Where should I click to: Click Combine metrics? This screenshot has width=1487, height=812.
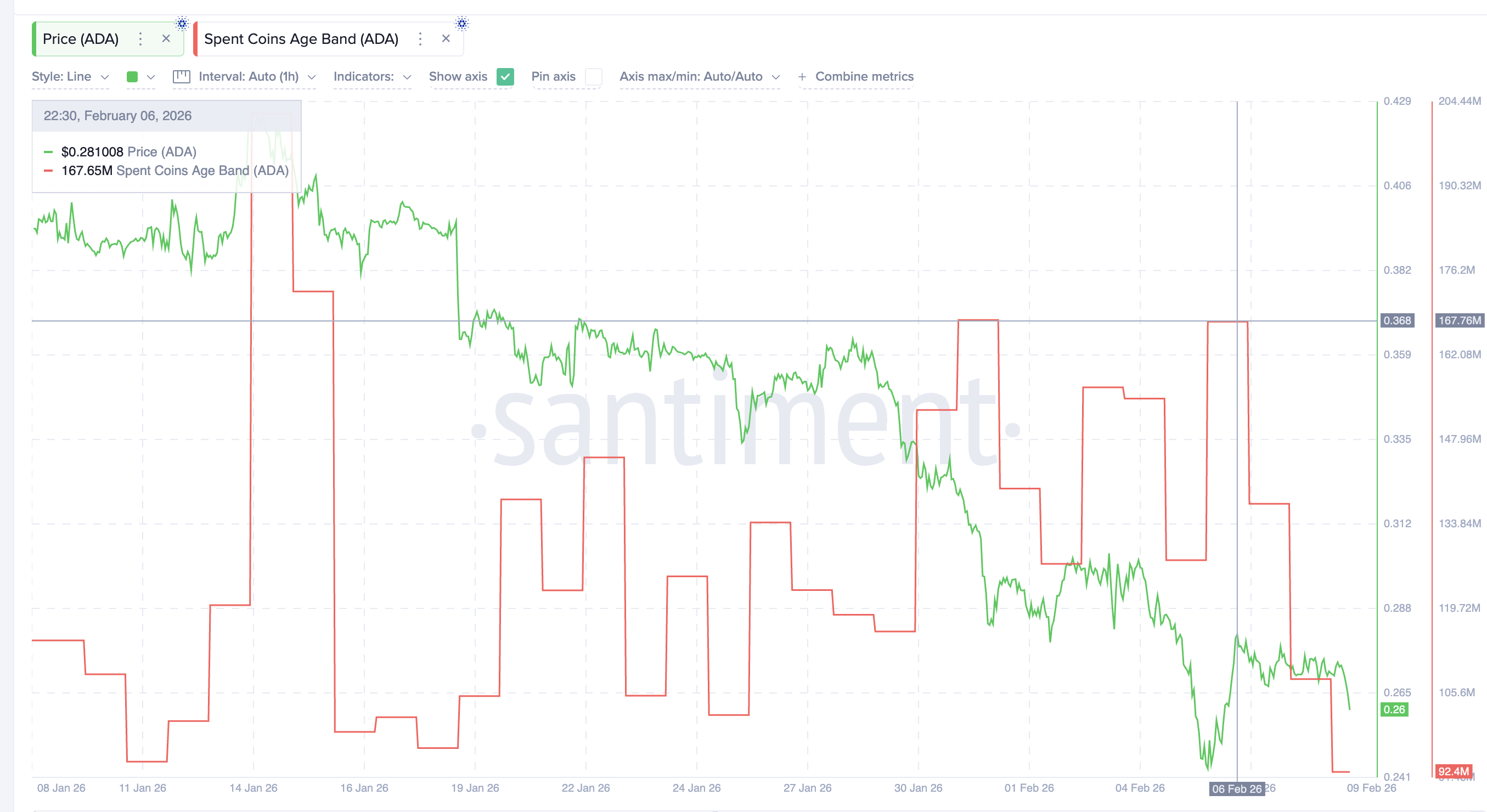tap(864, 76)
